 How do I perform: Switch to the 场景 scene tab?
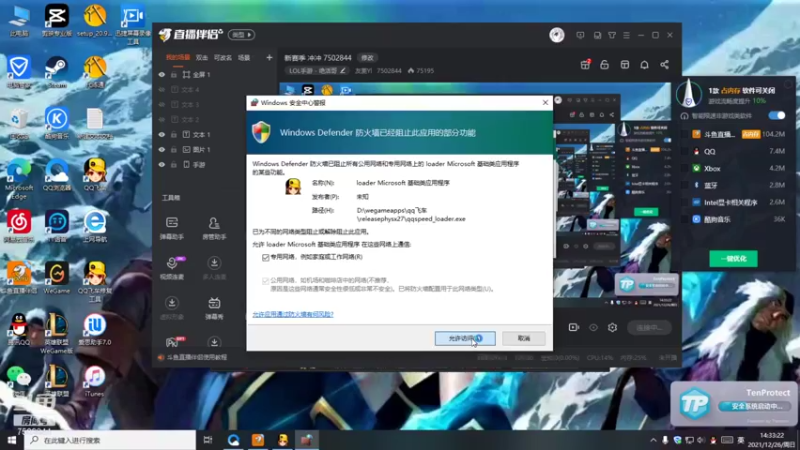coord(244,58)
